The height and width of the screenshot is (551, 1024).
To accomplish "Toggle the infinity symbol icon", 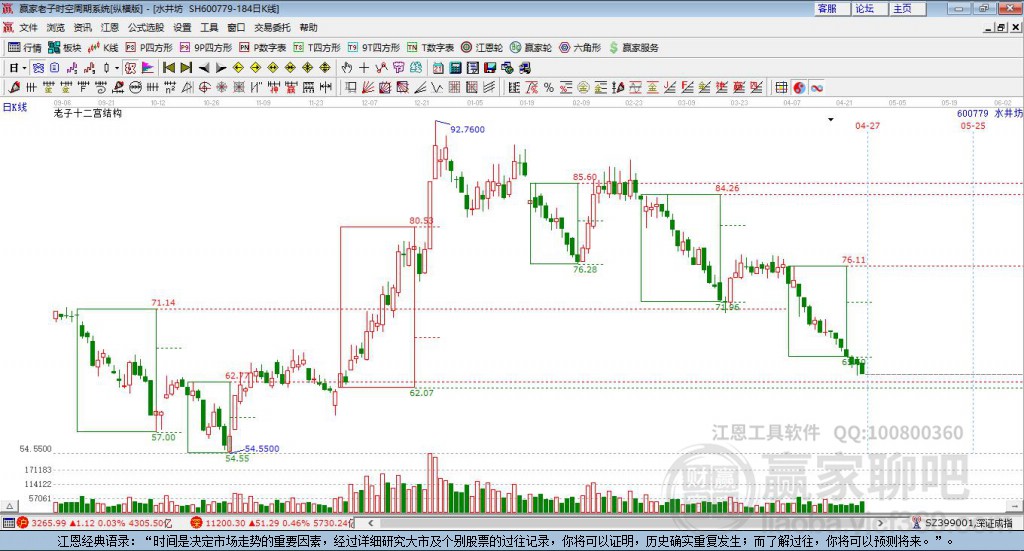I will coord(816,87).
